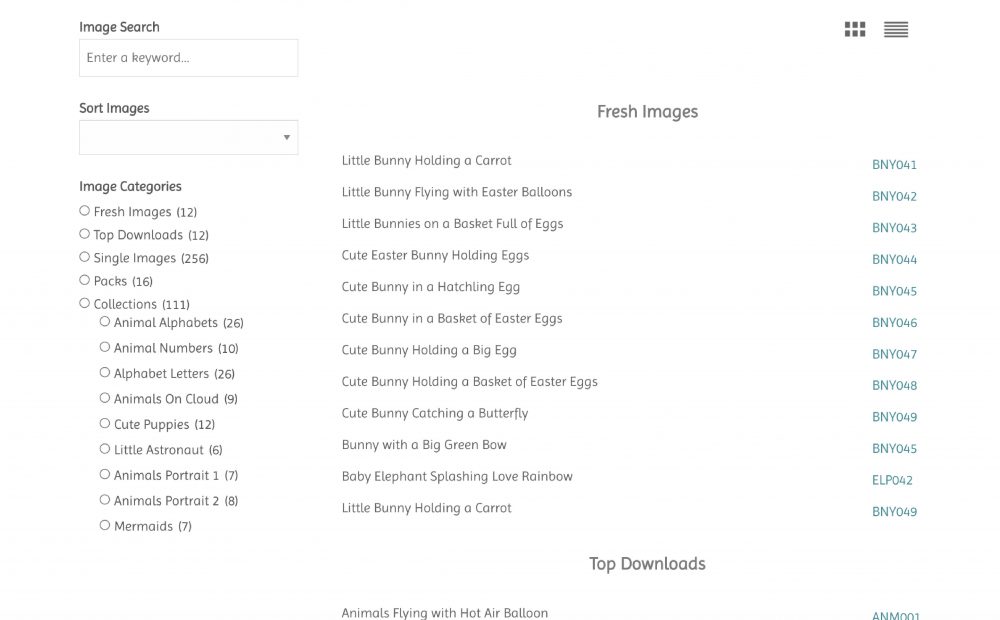The image size is (1000, 620).
Task: Select Alphabet Letters radio button
Action: [x=105, y=373]
